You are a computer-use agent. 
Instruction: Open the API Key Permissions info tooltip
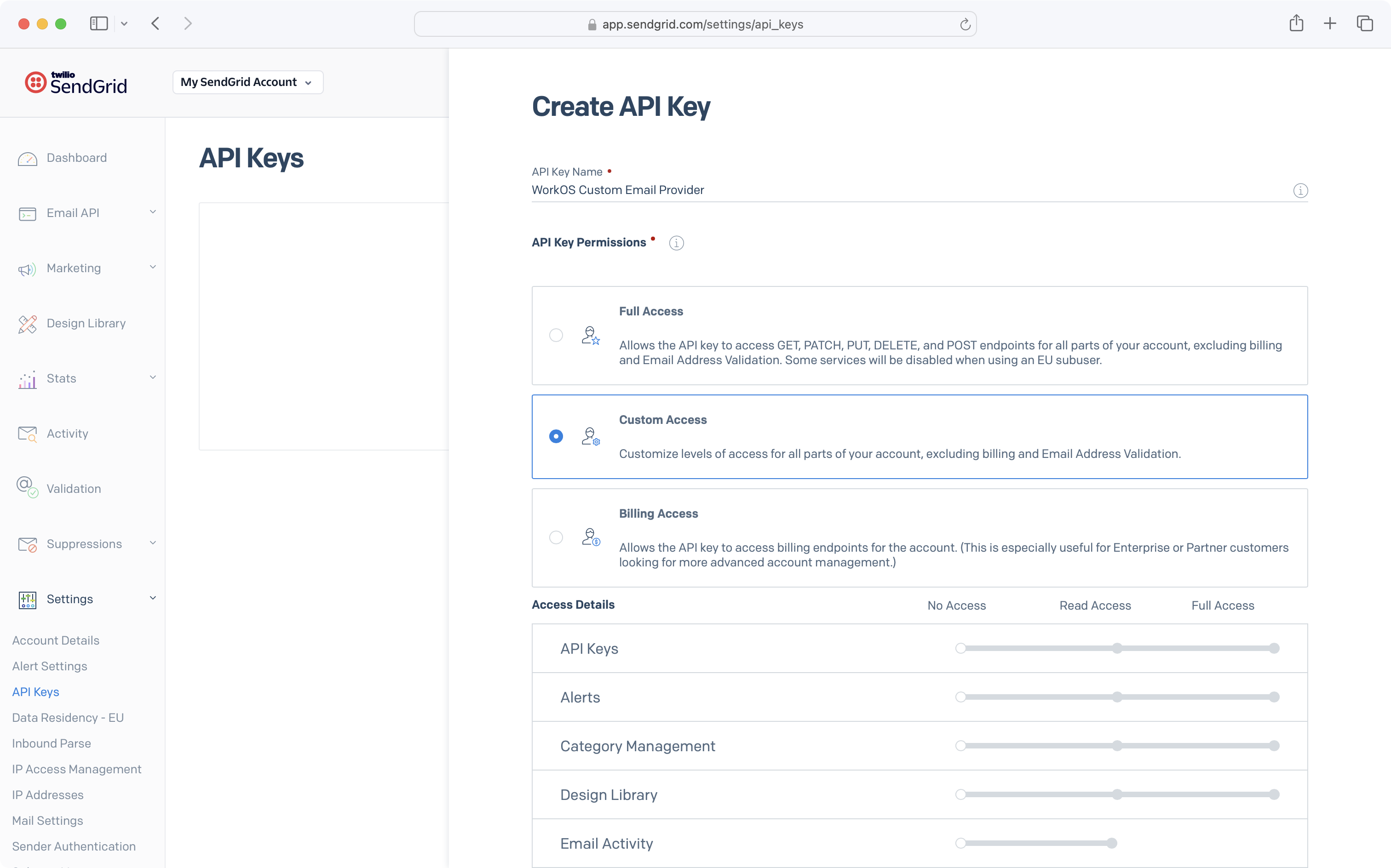click(676, 242)
